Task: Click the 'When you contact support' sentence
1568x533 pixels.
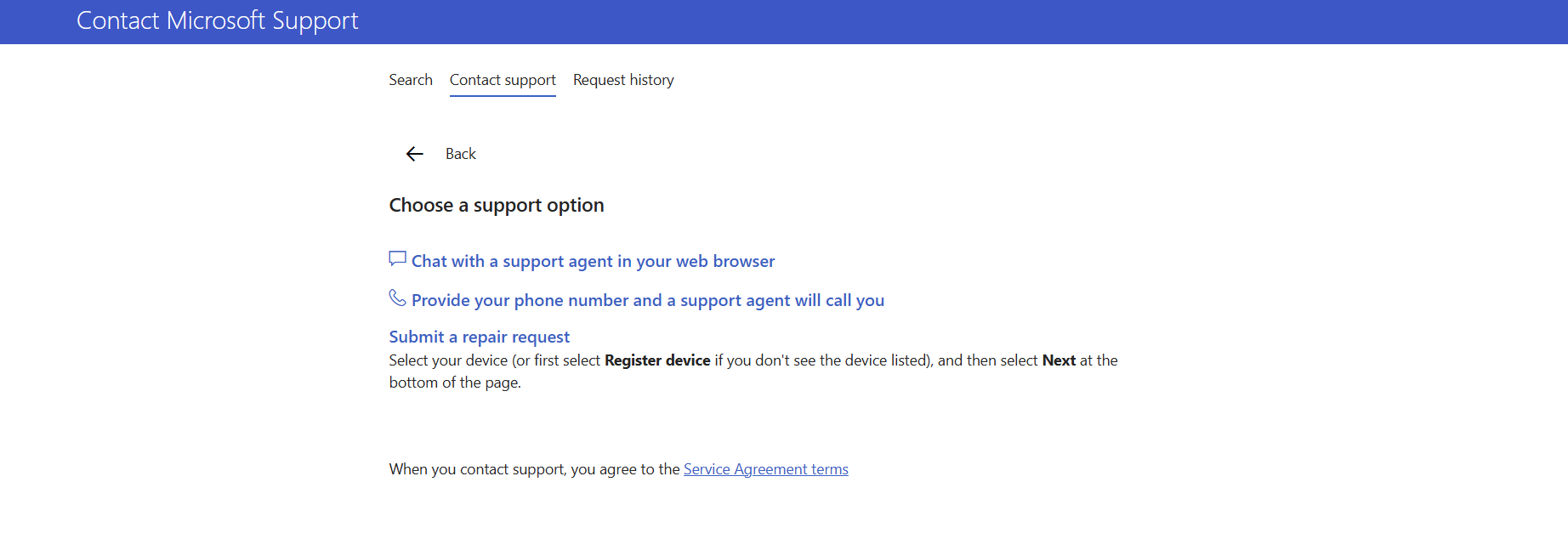Action: [534, 469]
